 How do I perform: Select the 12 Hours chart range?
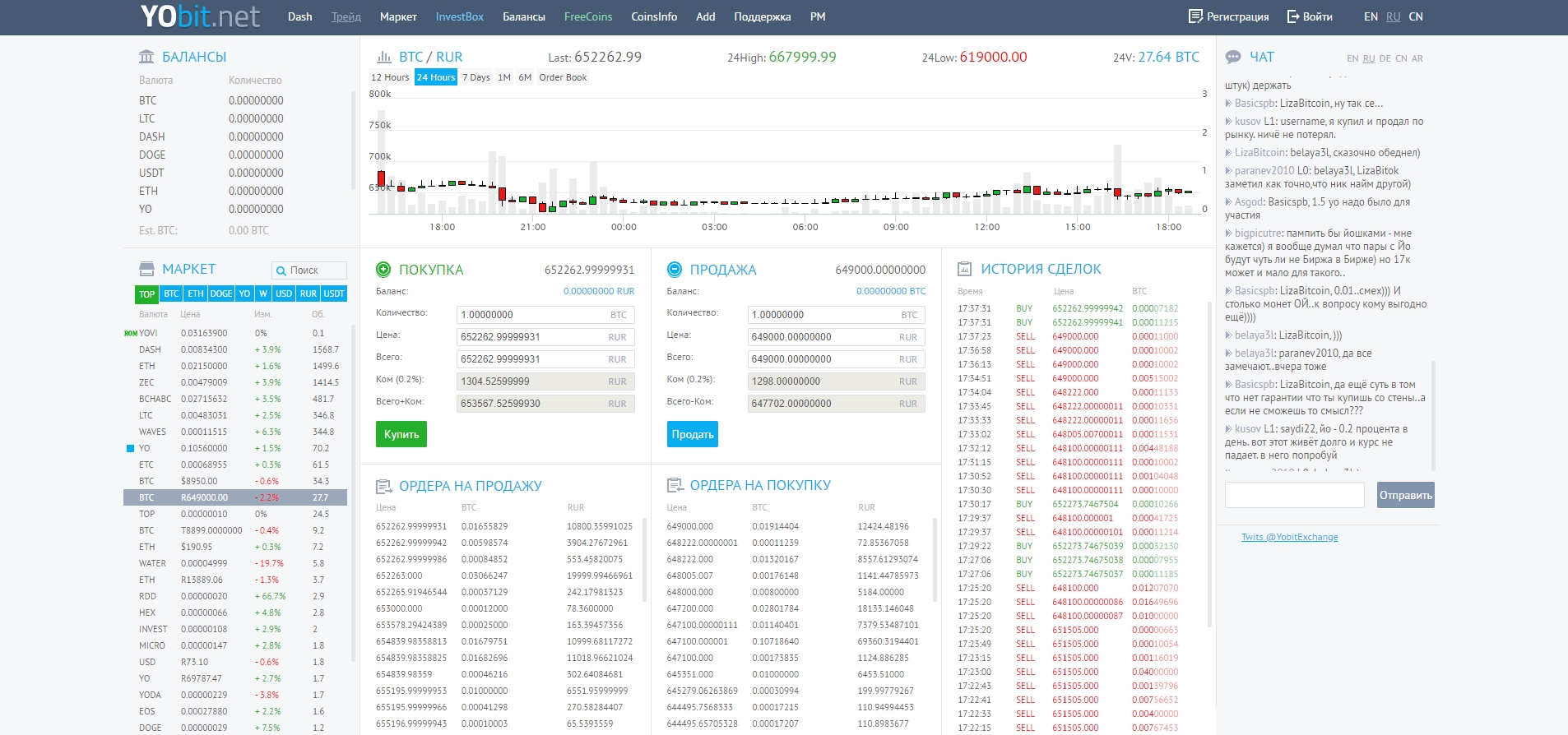tap(390, 77)
